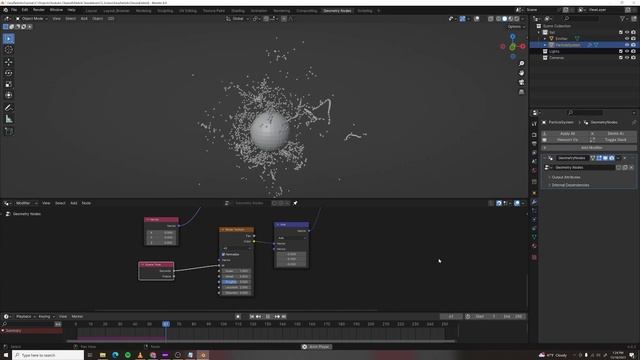Open the Node menu in node editor
Image resolution: width=640 pixels, height=360 pixels.
[x=86, y=203]
